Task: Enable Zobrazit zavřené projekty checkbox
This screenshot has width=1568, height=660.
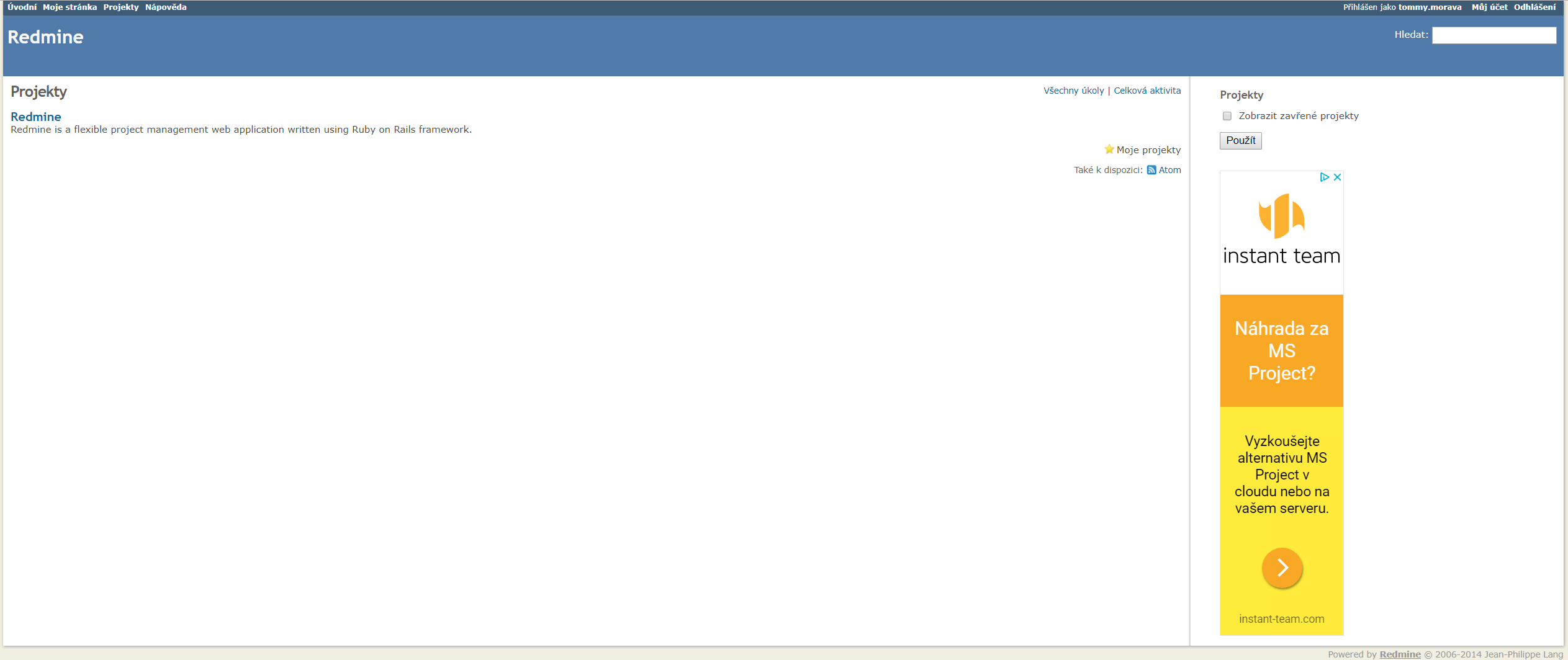Action: [x=1227, y=116]
